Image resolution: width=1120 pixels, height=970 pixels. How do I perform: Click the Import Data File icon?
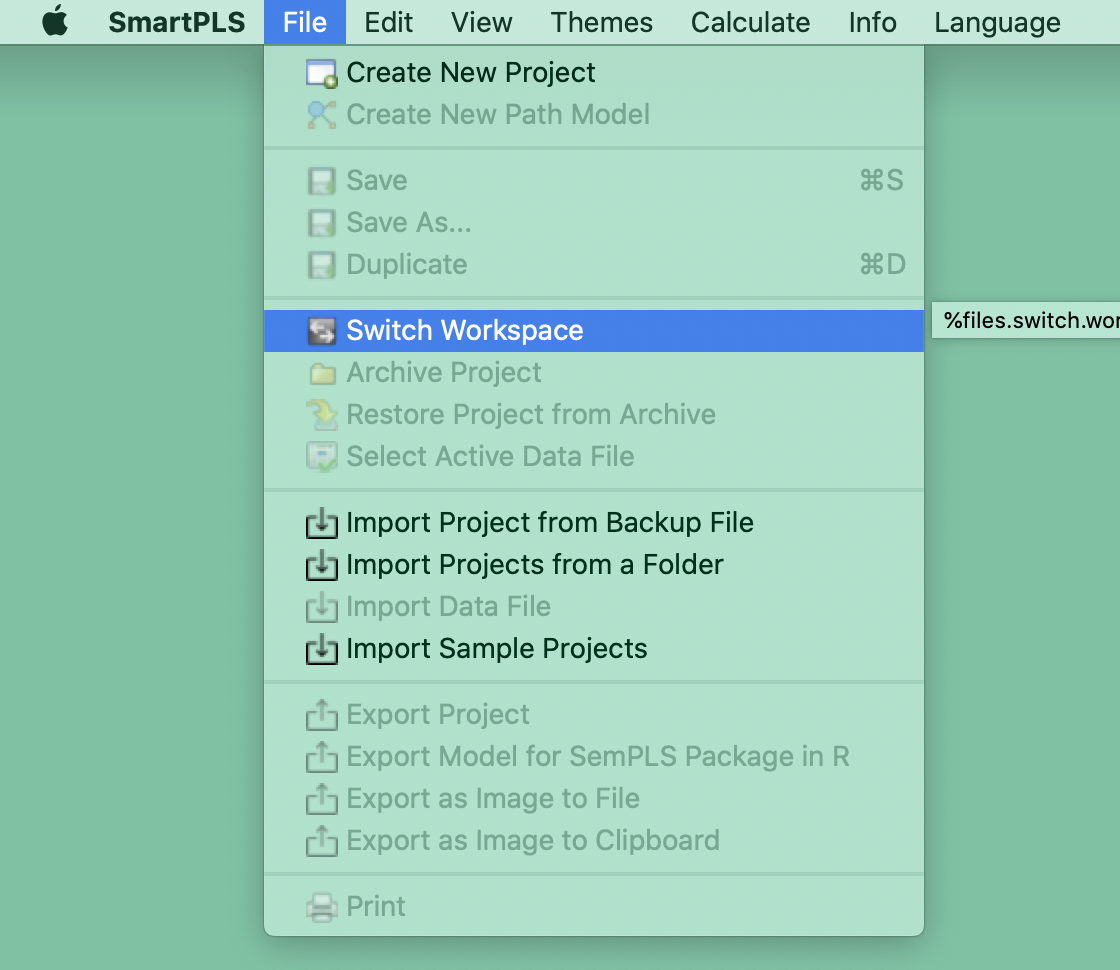(321, 607)
